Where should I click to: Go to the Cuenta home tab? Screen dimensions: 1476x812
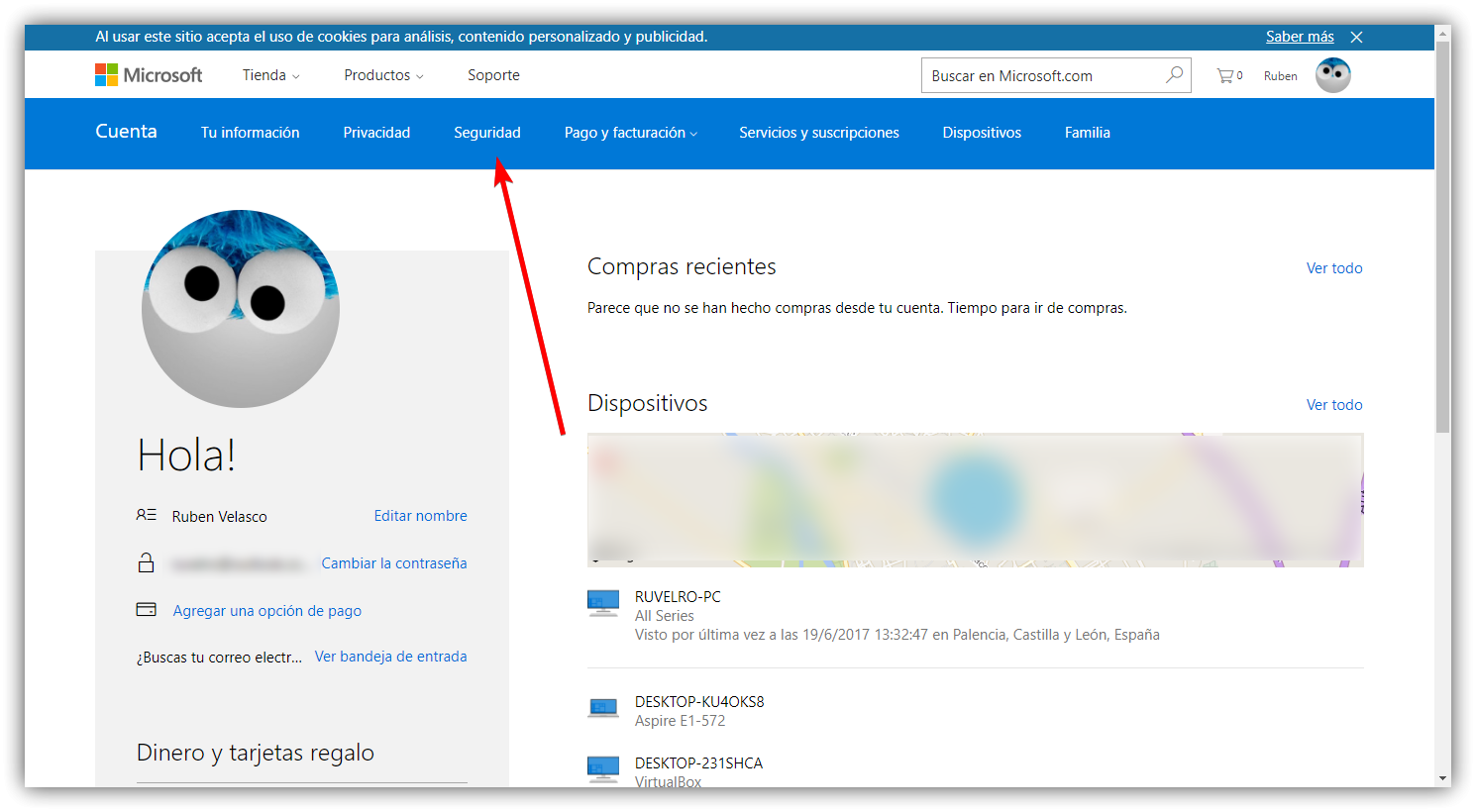pos(126,132)
